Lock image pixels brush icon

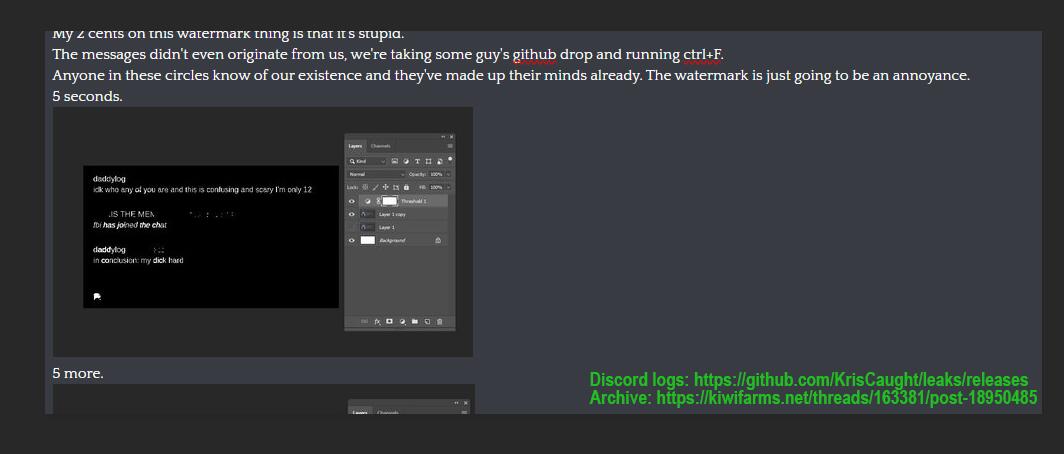pos(375,187)
